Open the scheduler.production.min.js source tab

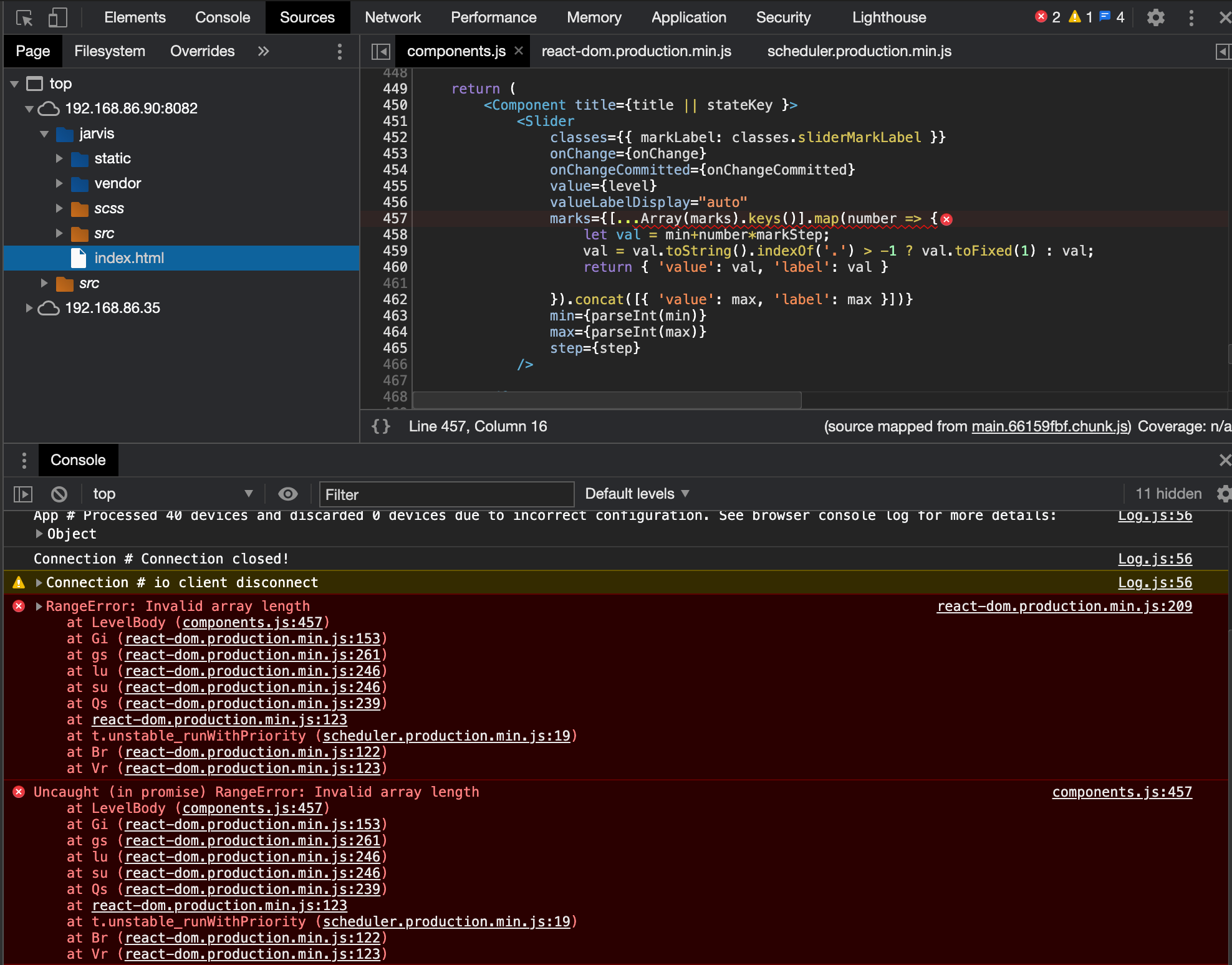[859, 51]
